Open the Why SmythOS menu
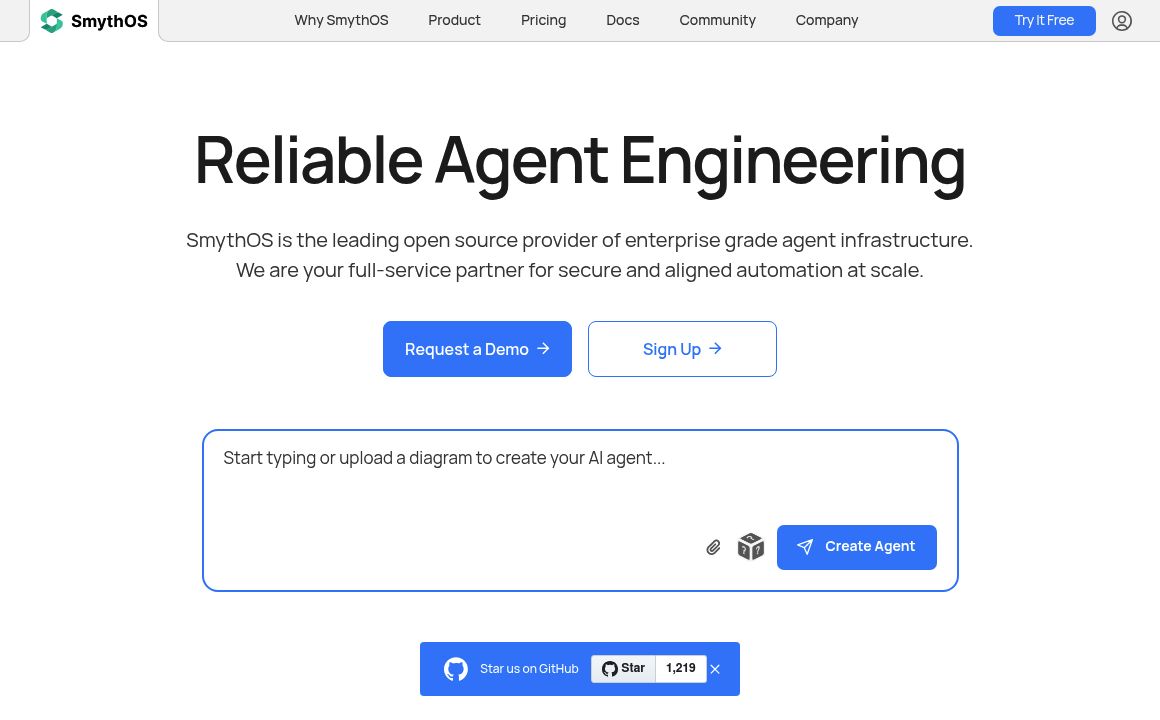1160x720 pixels. click(x=341, y=20)
